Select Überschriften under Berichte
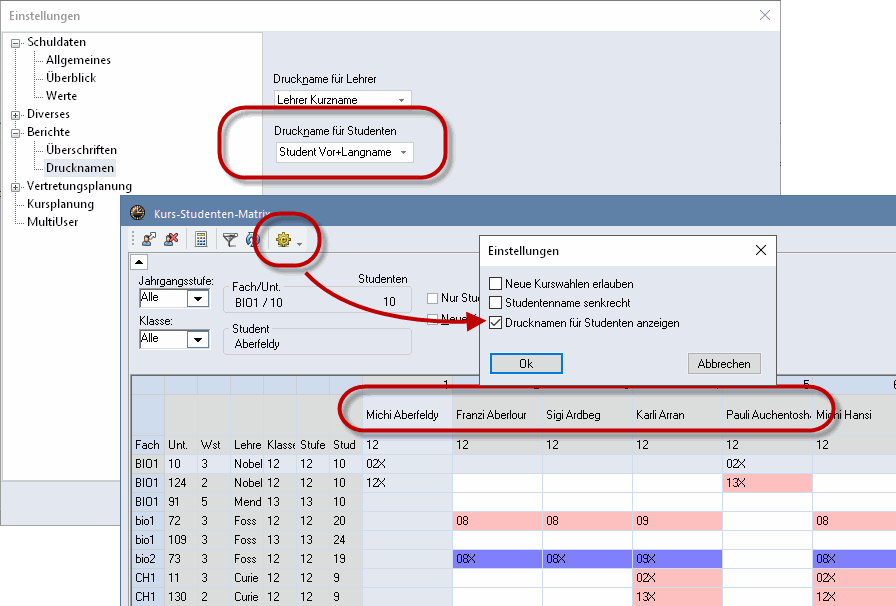The height and width of the screenshot is (606, 896). point(81,150)
